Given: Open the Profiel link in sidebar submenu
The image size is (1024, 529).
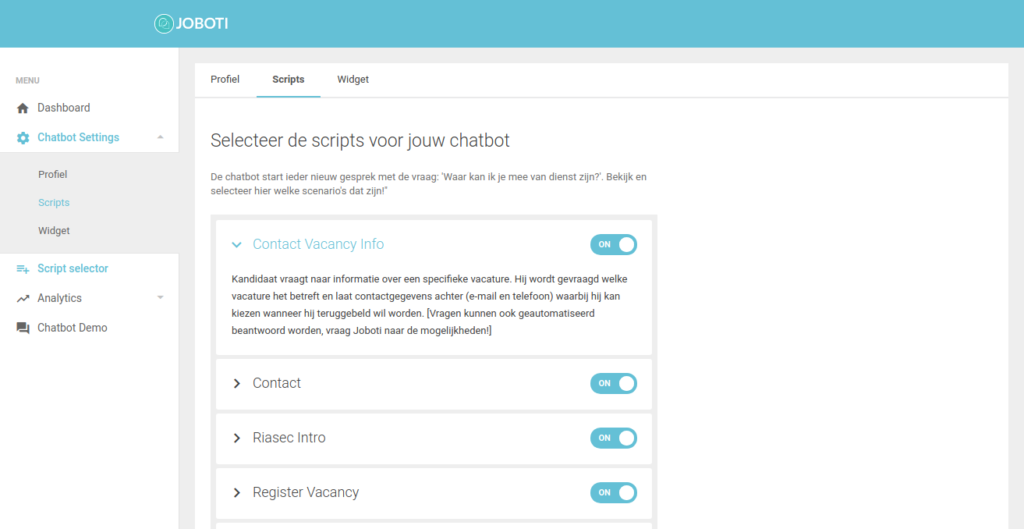Looking at the screenshot, I should pos(52,174).
